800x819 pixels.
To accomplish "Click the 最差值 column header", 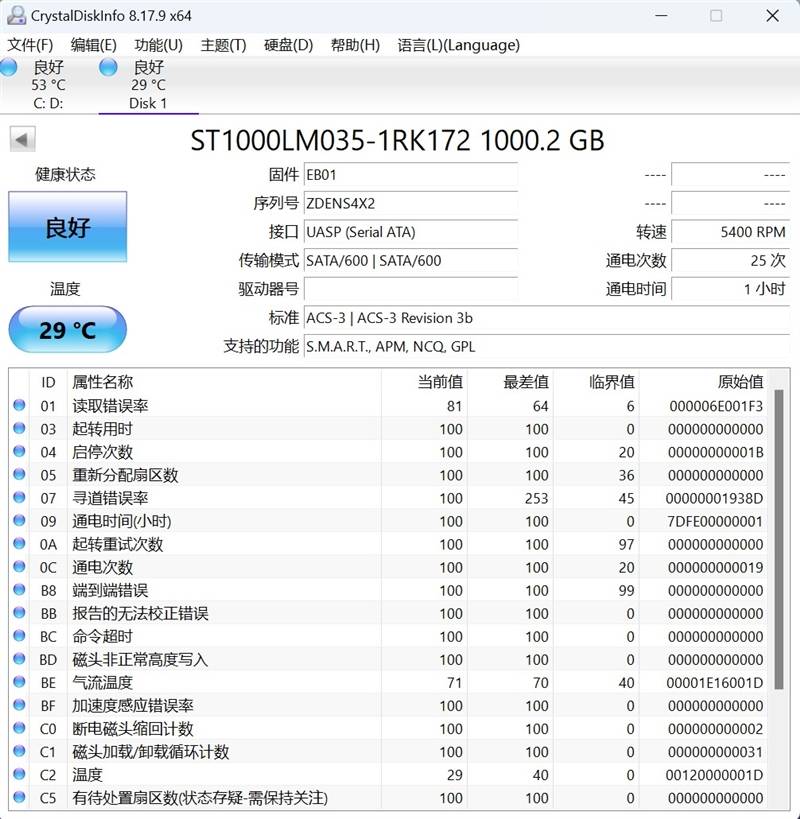I will click(x=510, y=382).
